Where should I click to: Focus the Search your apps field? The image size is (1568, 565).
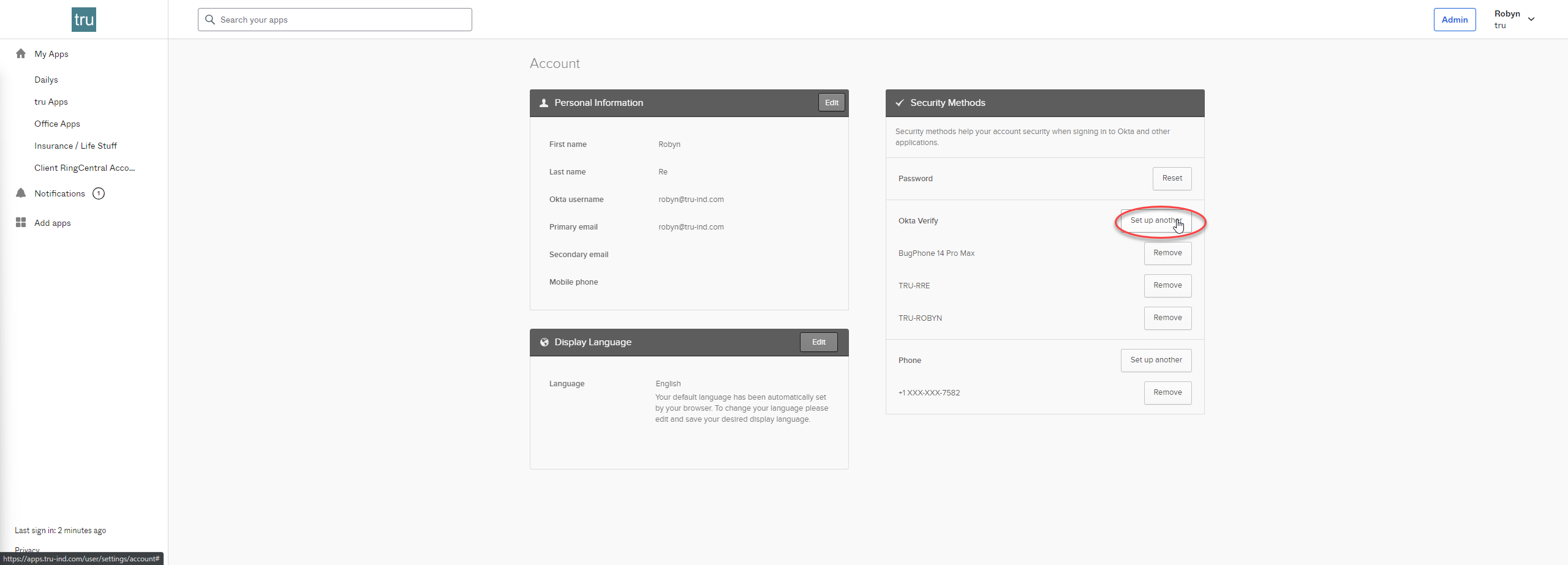point(335,20)
